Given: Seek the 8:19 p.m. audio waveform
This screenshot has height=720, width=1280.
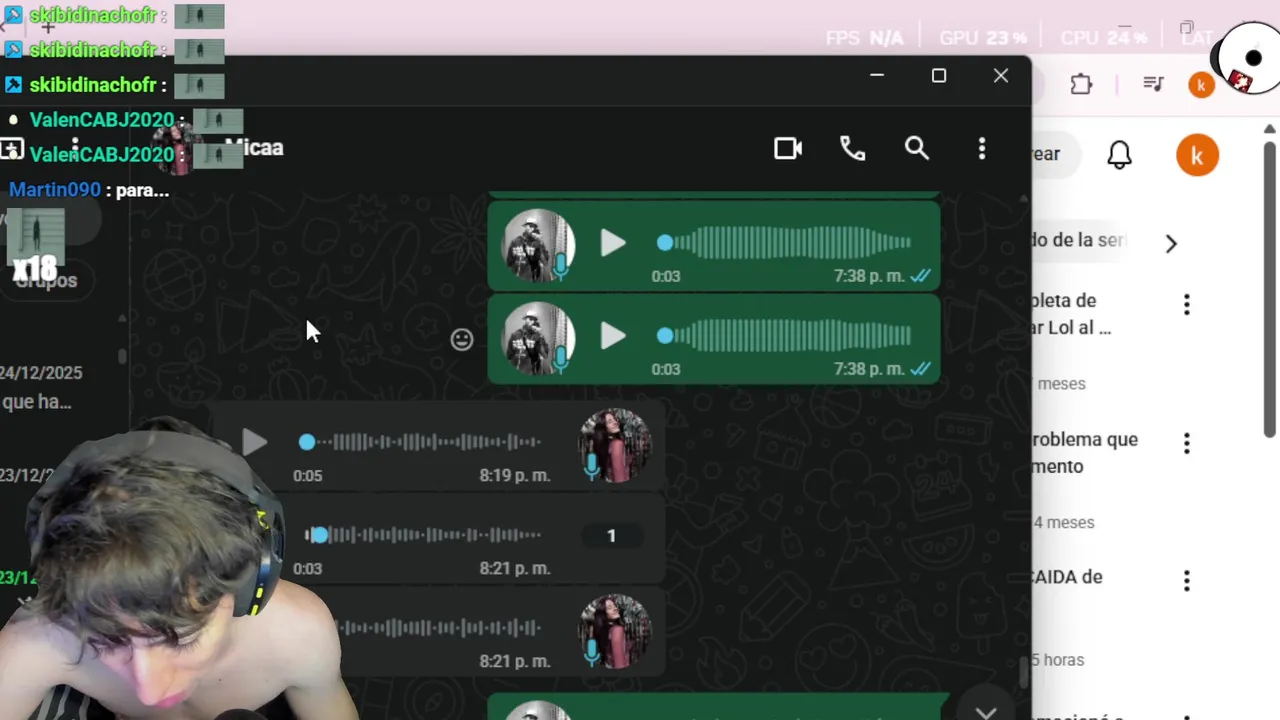Looking at the screenshot, I should 421,442.
